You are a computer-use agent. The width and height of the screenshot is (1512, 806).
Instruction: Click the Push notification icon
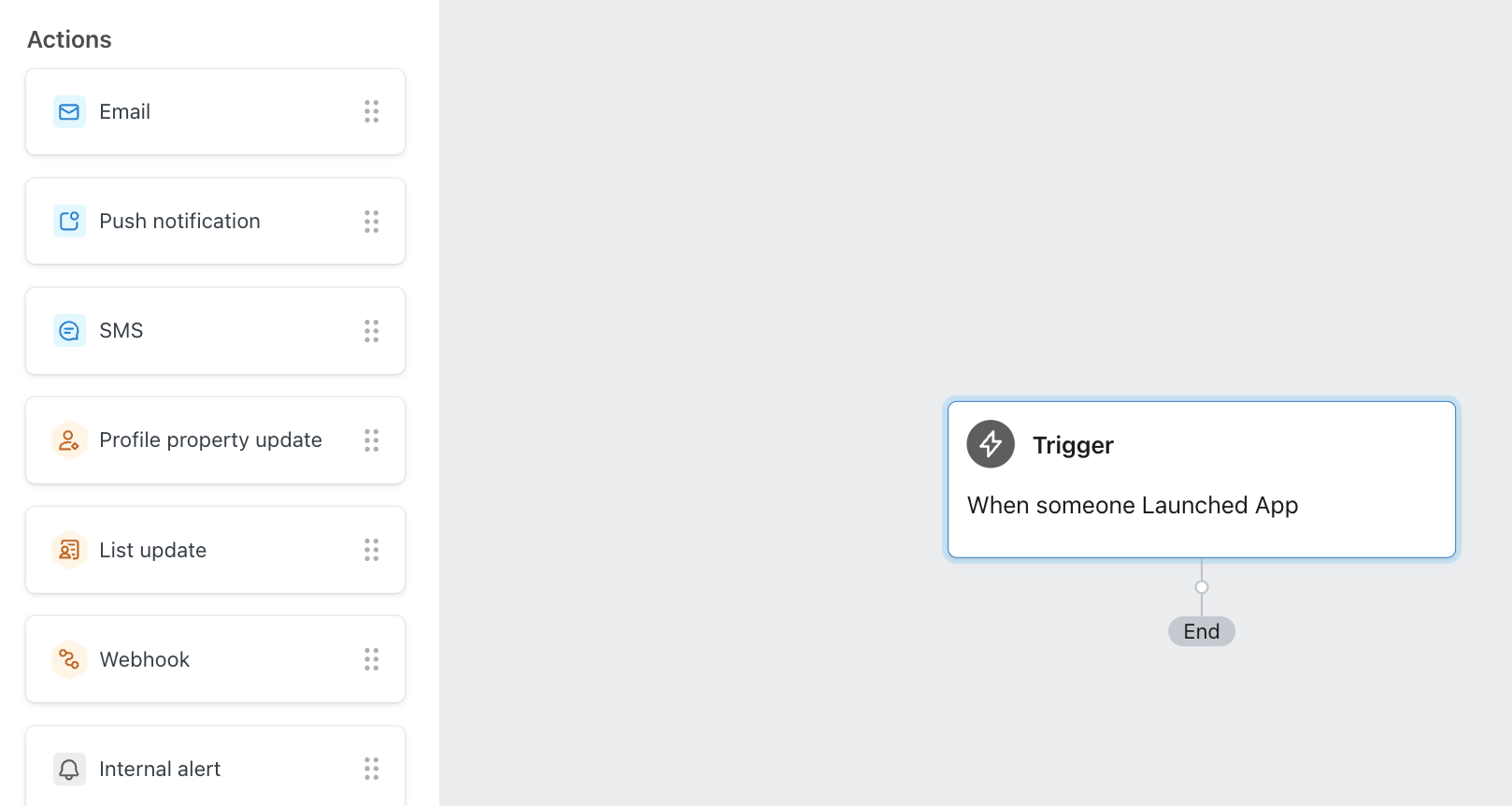[x=69, y=222]
